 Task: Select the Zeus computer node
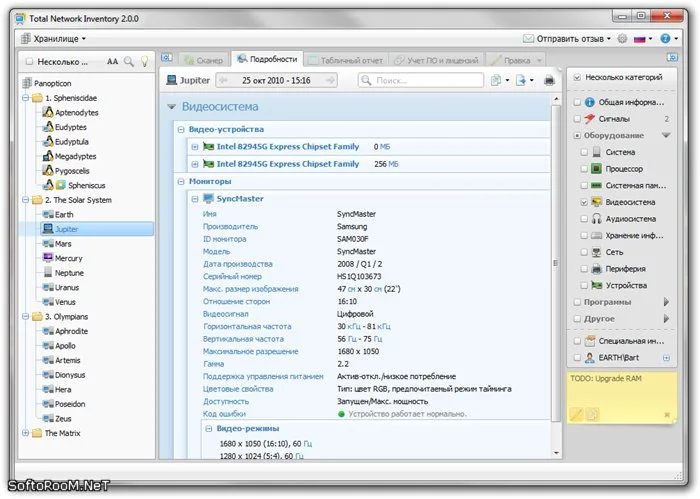point(63,419)
